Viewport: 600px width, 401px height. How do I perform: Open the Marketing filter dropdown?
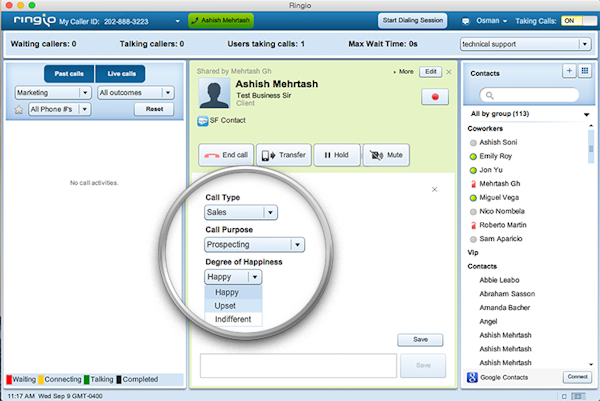coord(52,93)
